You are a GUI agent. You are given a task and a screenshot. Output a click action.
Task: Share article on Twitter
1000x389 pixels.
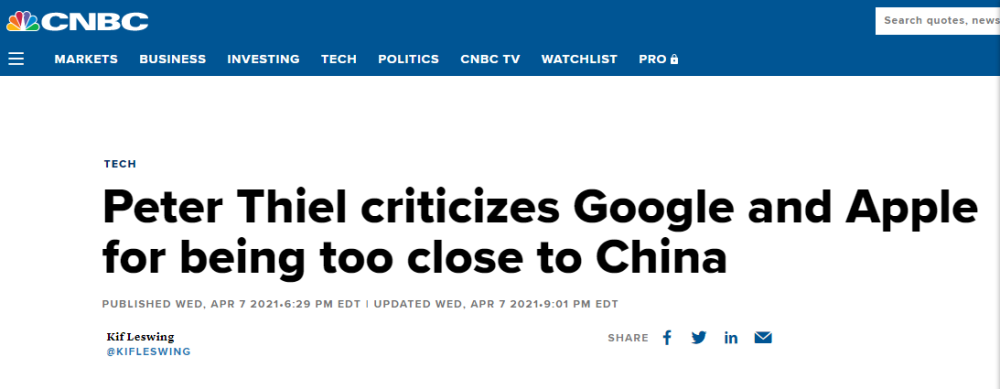point(699,337)
